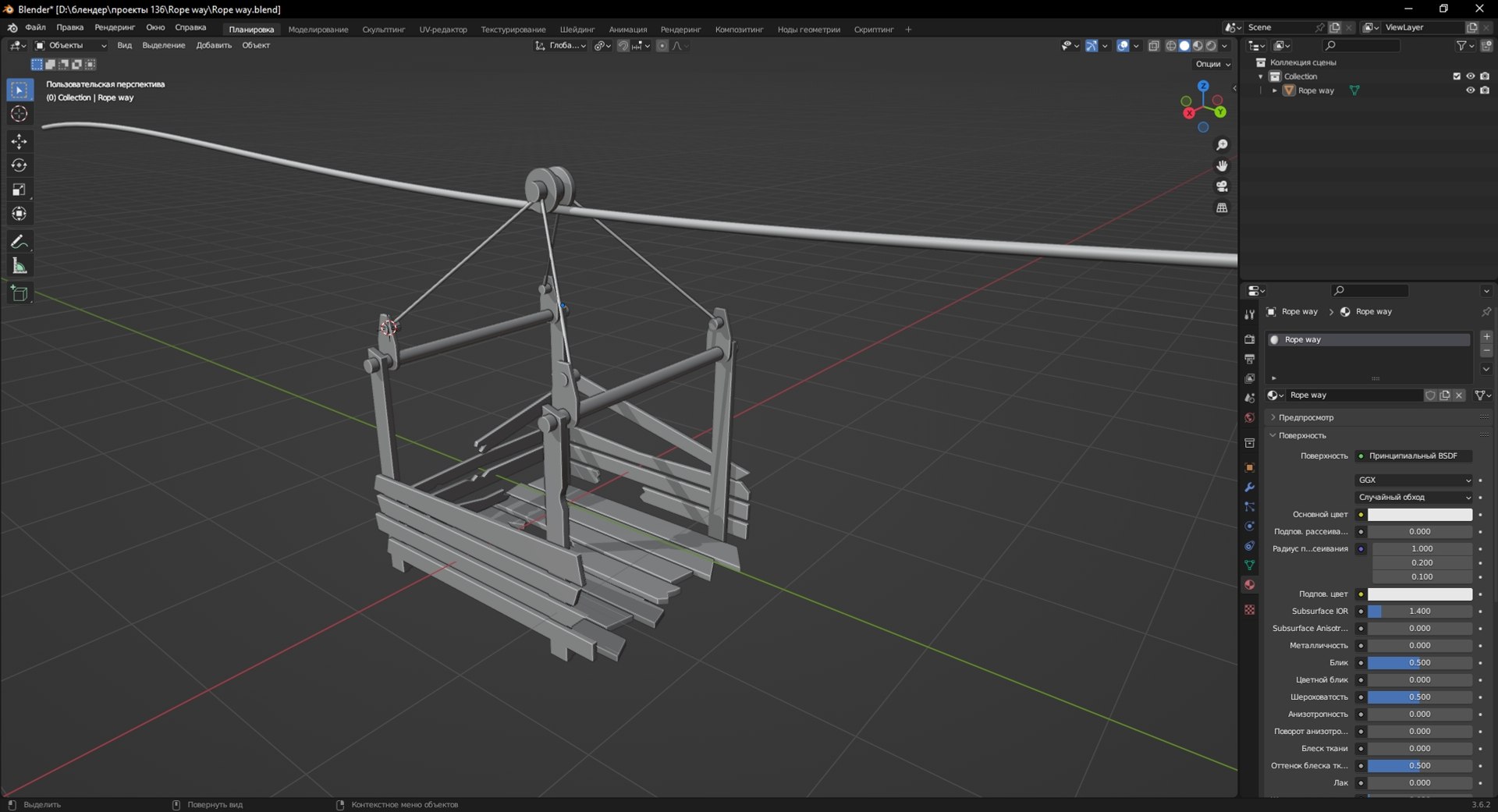Adjust the Roughness 0.500 slider
The height and width of the screenshot is (812, 1498).
tap(1420, 697)
